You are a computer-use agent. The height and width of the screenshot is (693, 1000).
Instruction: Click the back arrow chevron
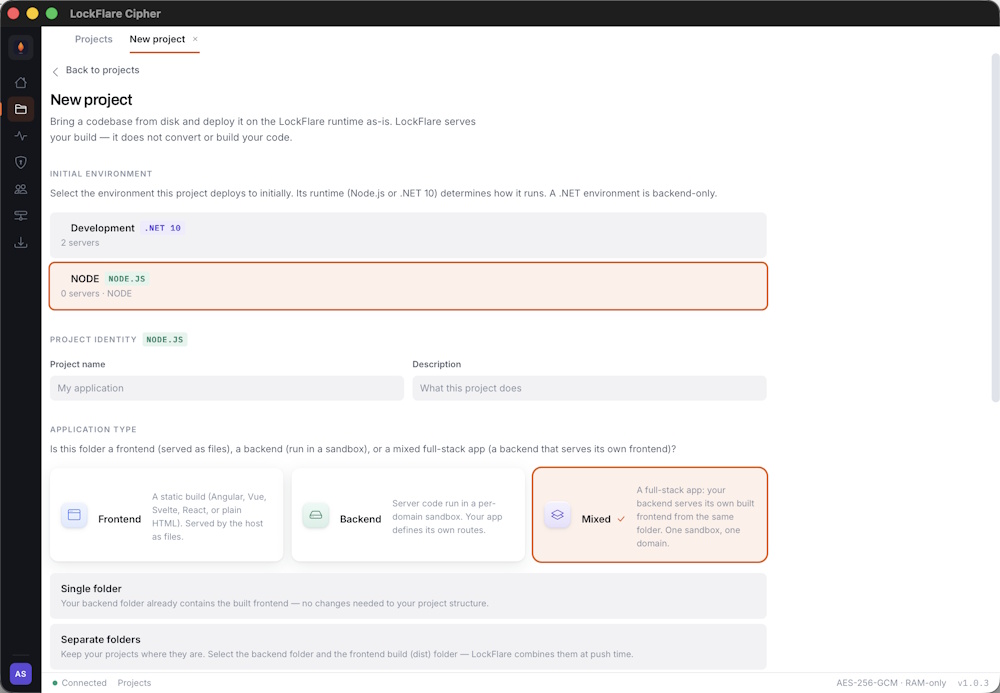click(55, 71)
